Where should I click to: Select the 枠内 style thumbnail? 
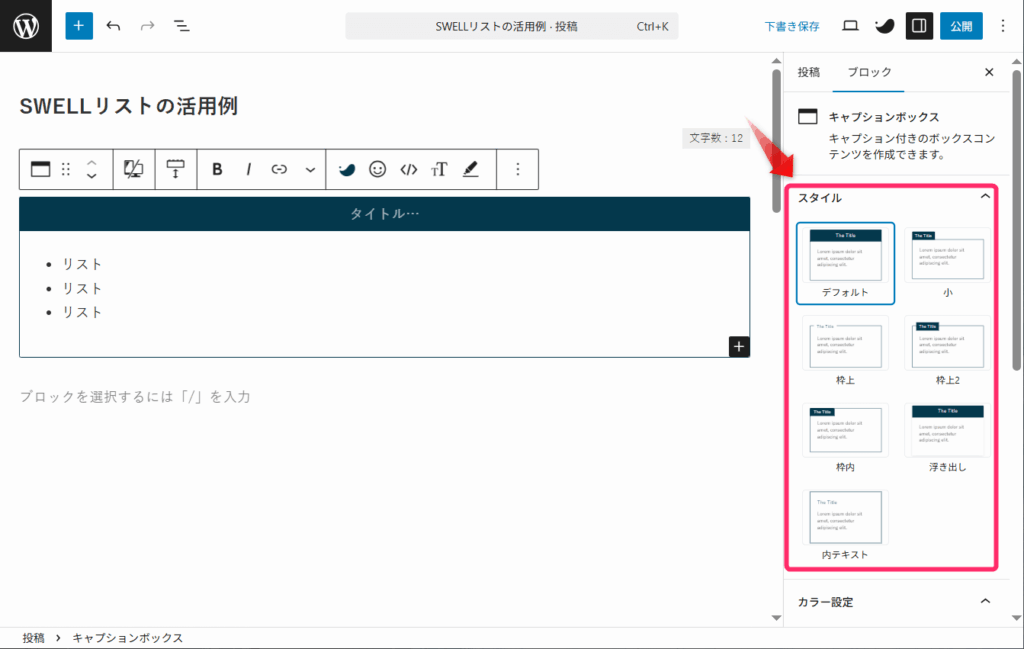845,438
